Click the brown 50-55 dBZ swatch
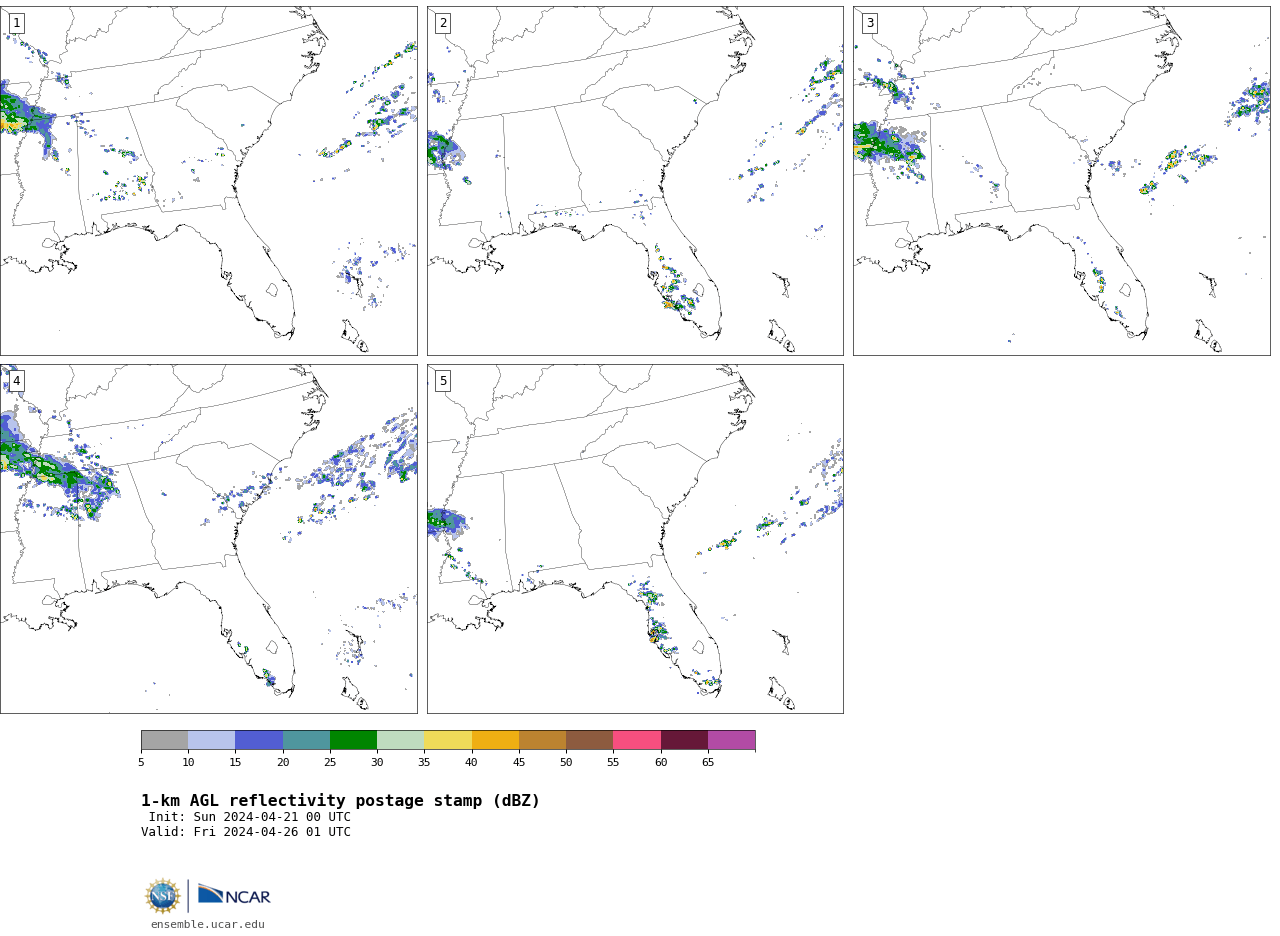Viewport: 1280px width, 936px height. [590, 740]
